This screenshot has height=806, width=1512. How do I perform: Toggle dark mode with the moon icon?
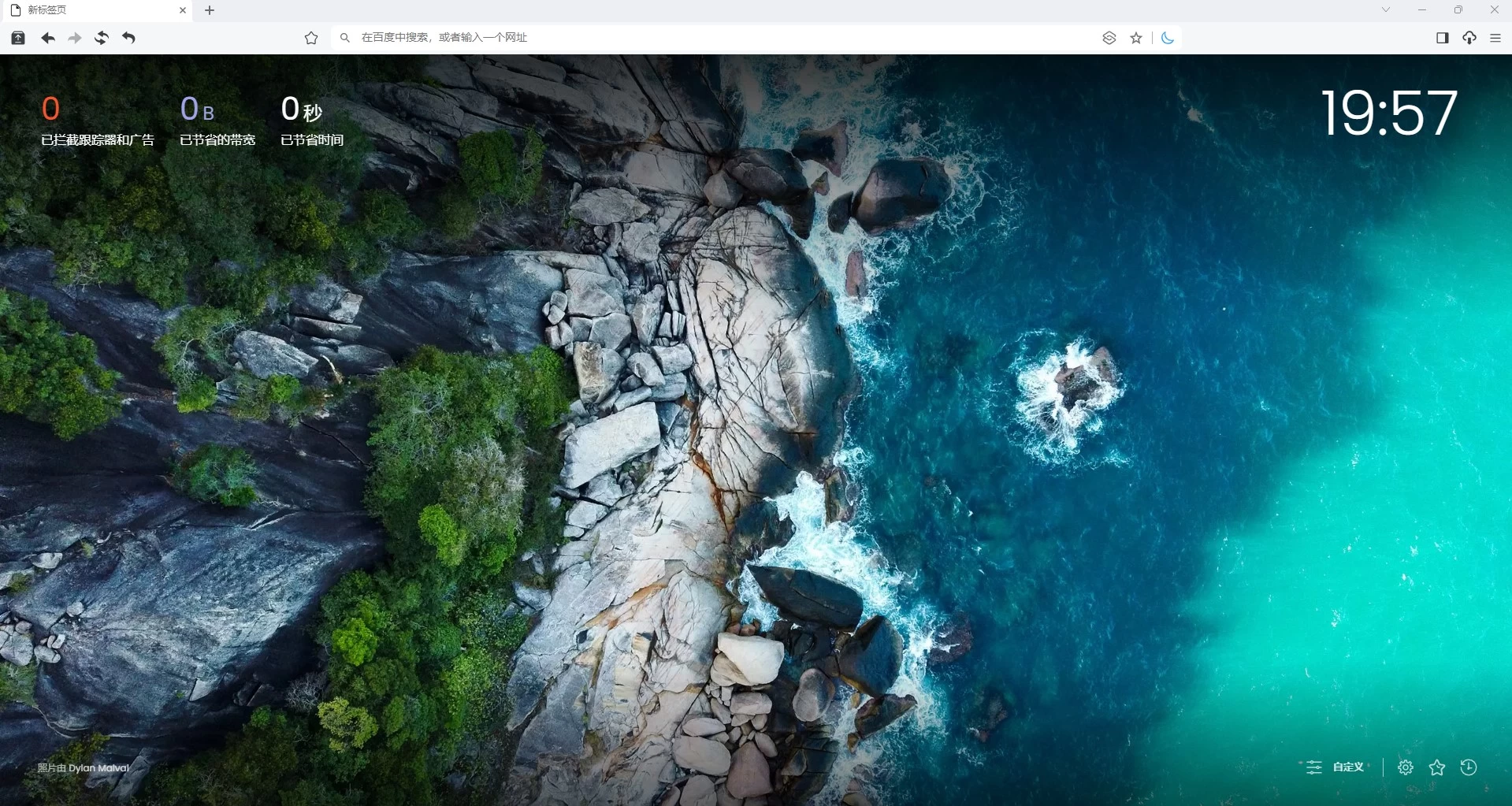[1168, 37]
